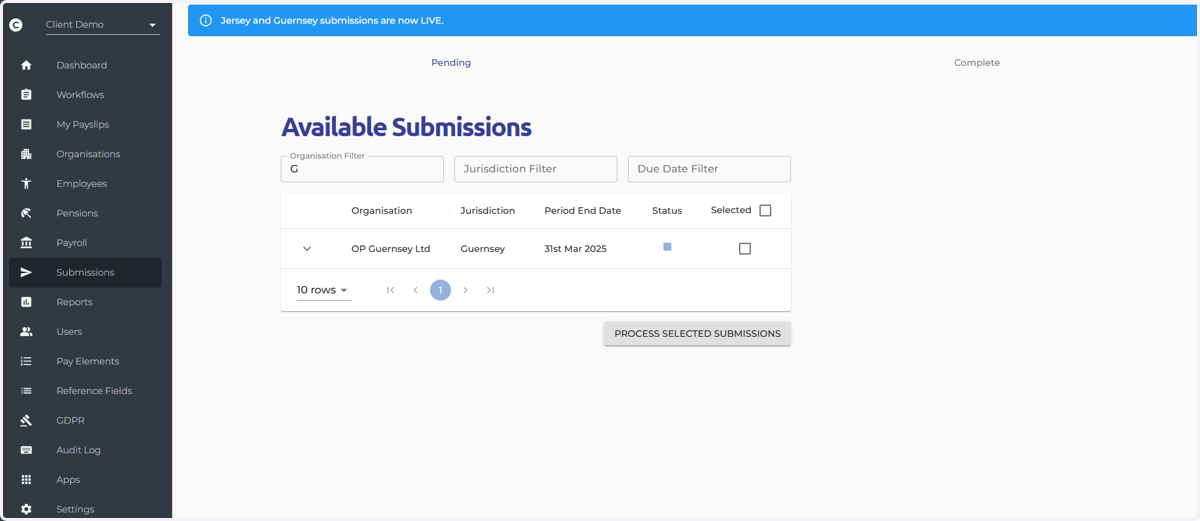Open the Client Demo dropdown
The width and height of the screenshot is (1200, 521).
point(103,25)
